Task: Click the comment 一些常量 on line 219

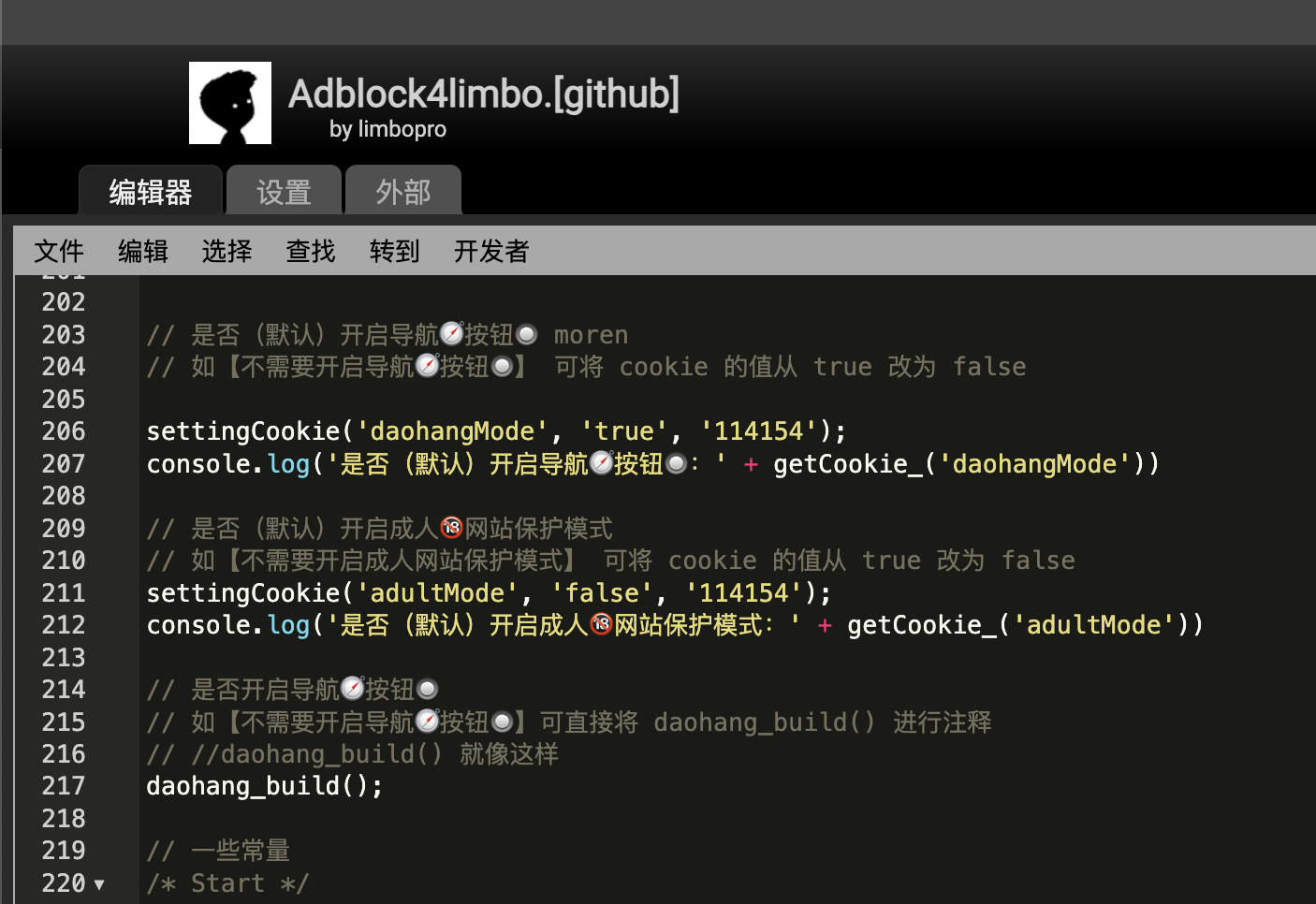Action: pyautogui.click(x=241, y=851)
